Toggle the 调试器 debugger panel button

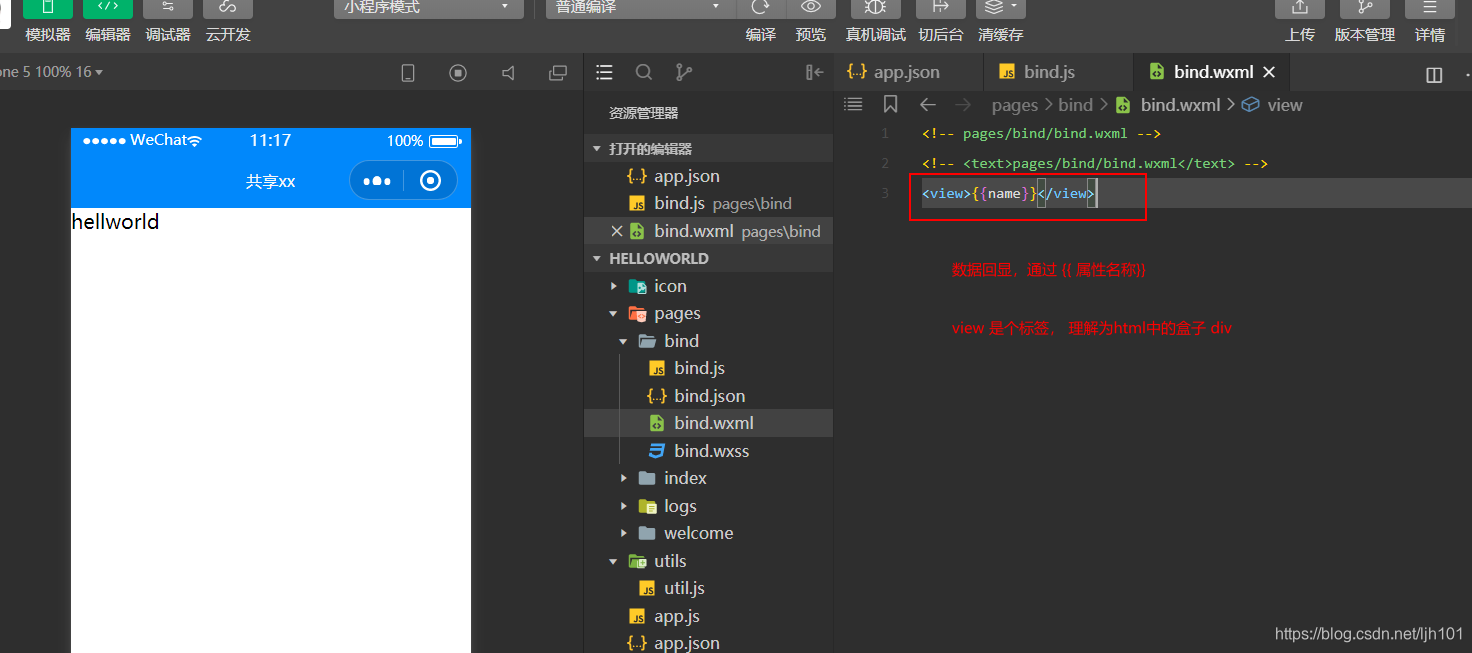coord(167,8)
